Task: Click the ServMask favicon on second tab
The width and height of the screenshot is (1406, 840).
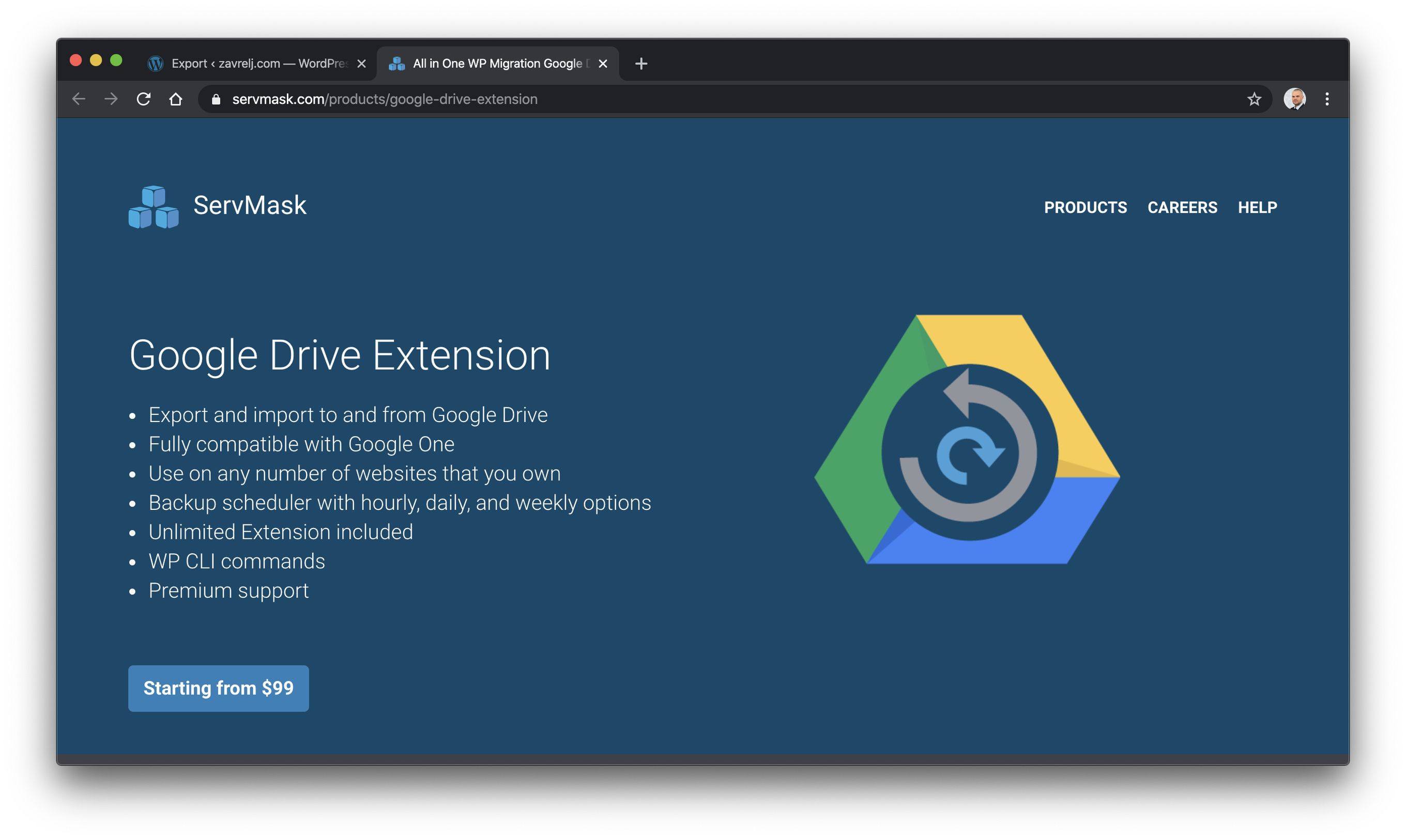Action: coord(397,64)
